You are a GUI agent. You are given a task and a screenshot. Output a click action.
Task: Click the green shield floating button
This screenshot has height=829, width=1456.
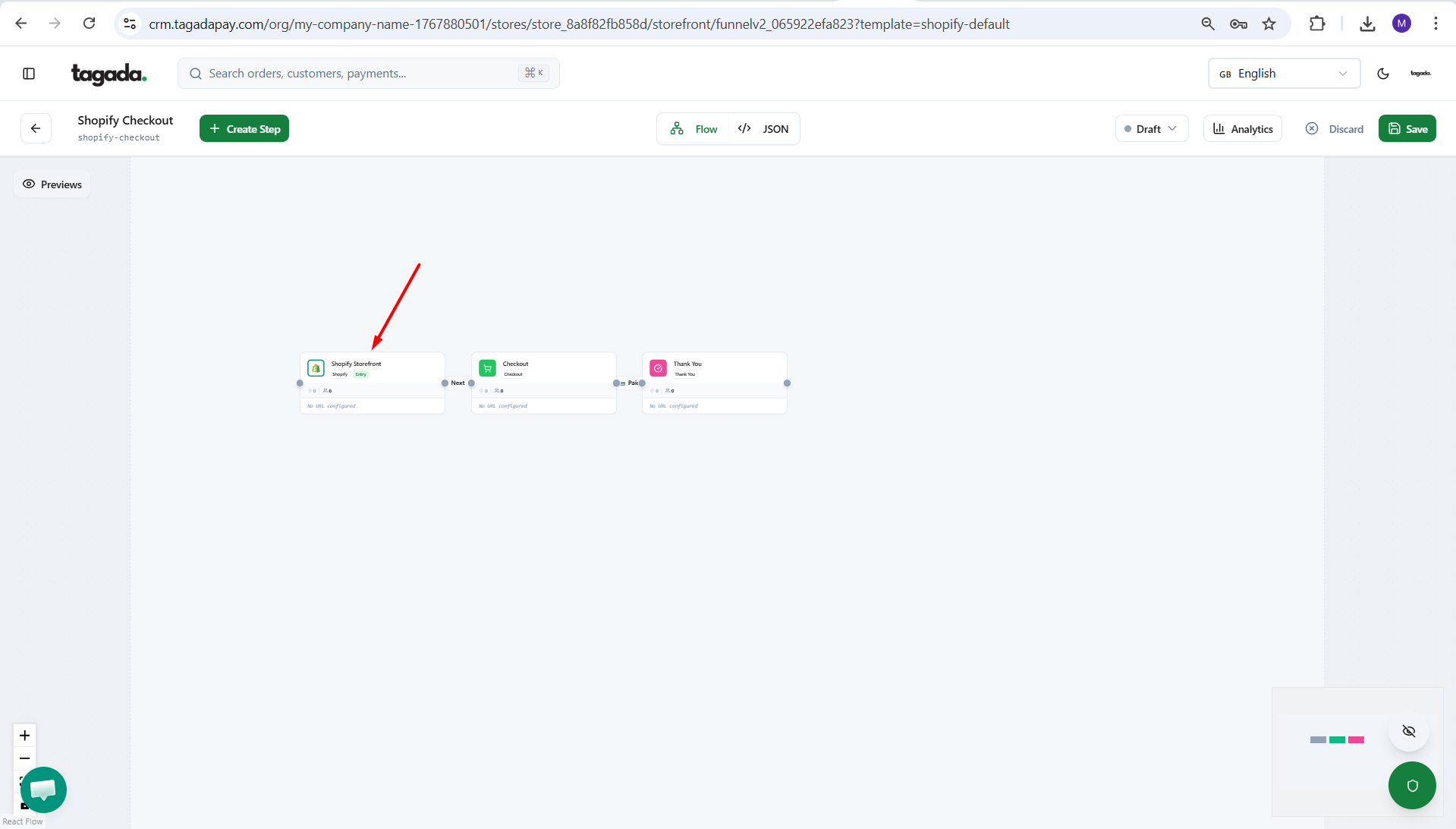tap(1411, 785)
